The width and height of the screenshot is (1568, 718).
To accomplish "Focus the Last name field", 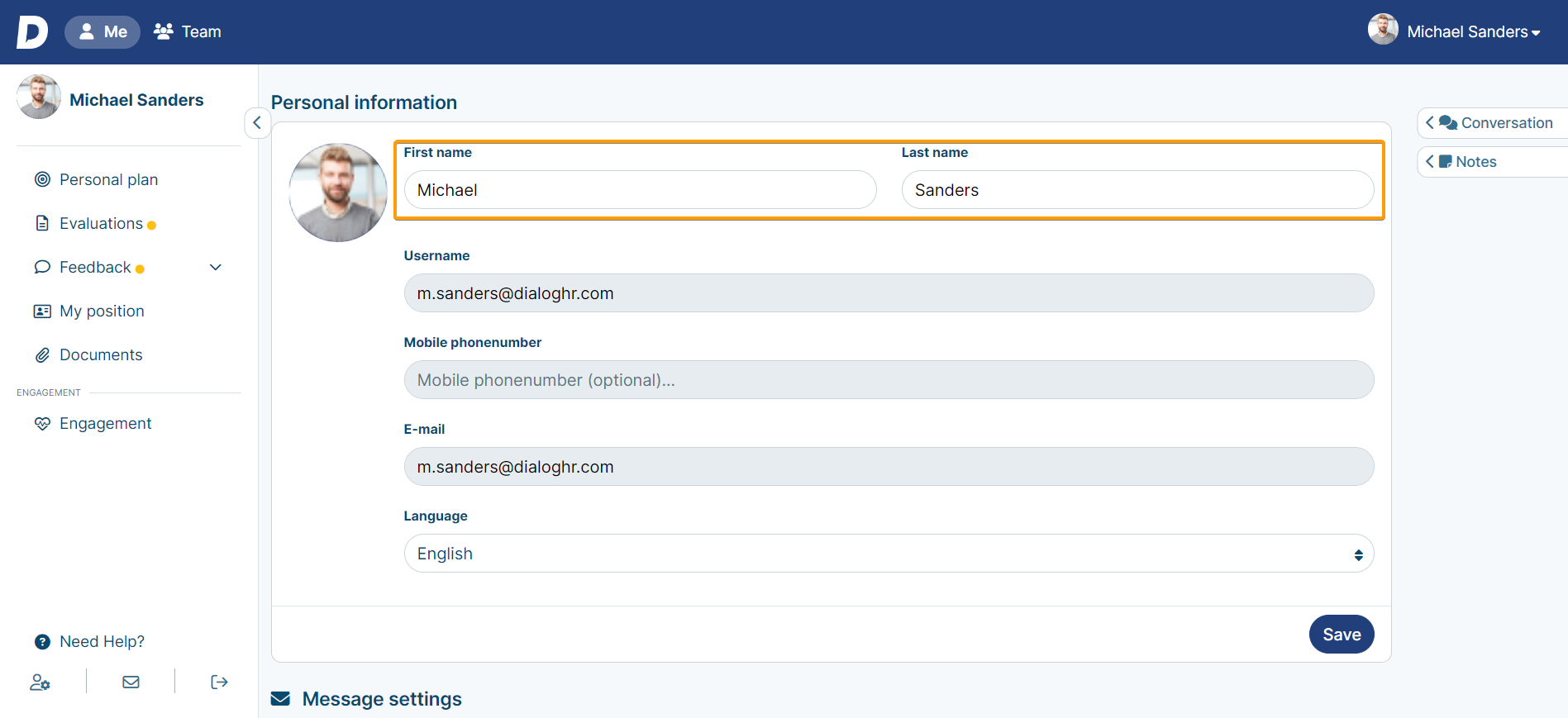I will pyautogui.click(x=1137, y=190).
